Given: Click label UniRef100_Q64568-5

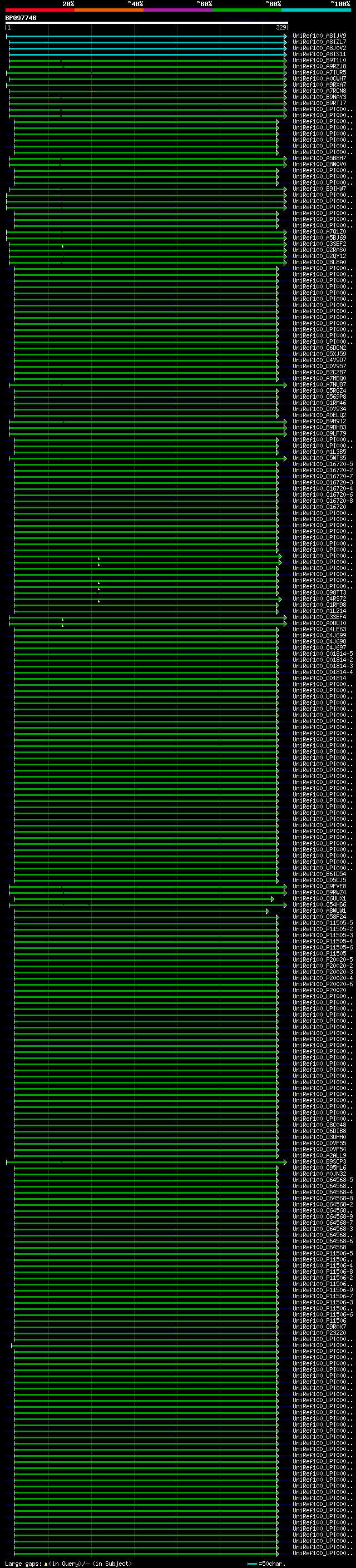Looking at the screenshot, I should tap(323, 1180).
